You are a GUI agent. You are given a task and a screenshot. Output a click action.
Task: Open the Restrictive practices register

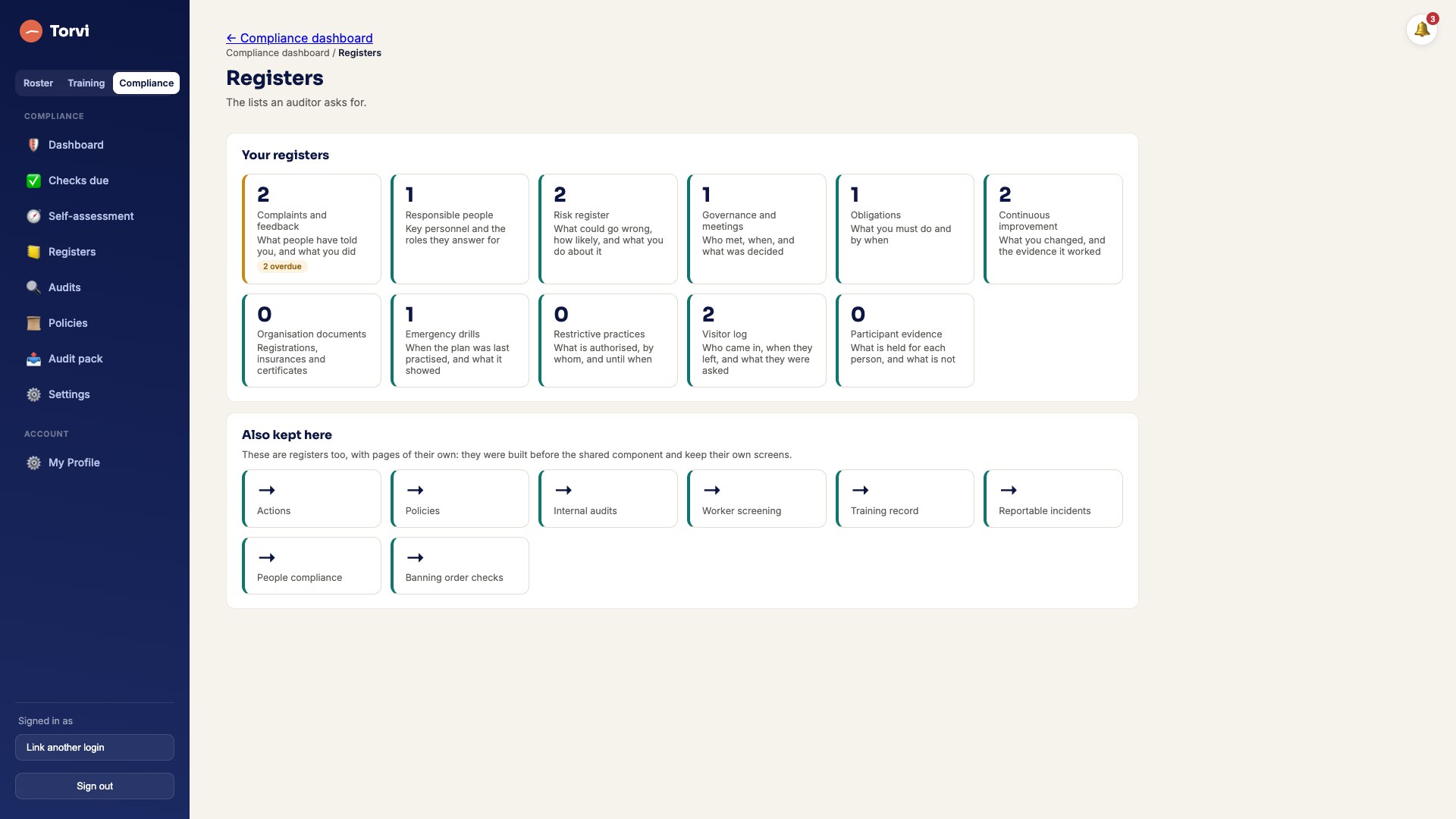pos(608,340)
